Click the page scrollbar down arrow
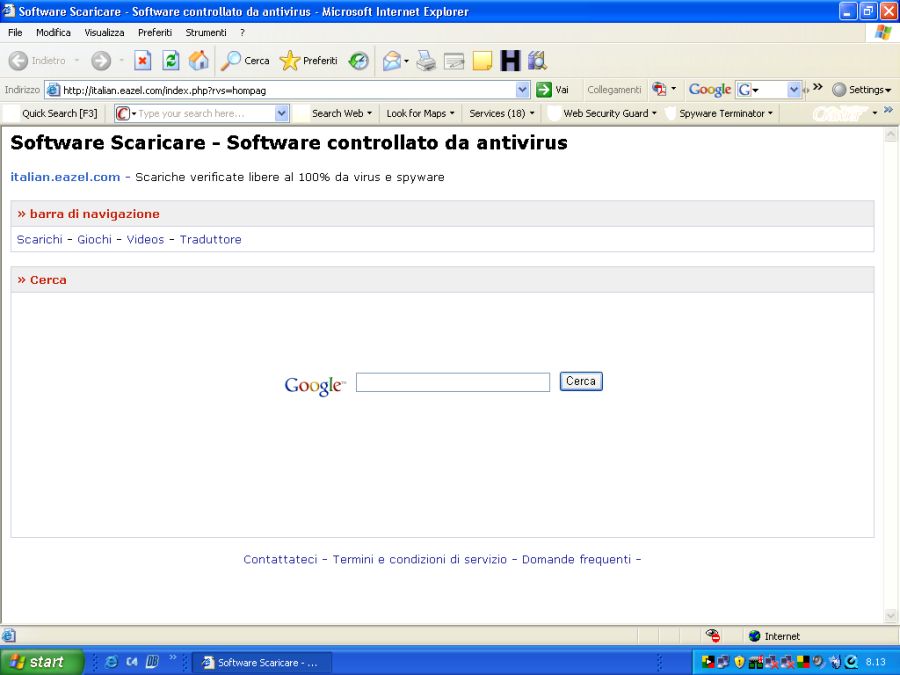This screenshot has height=675, width=900. pyautogui.click(x=891, y=616)
